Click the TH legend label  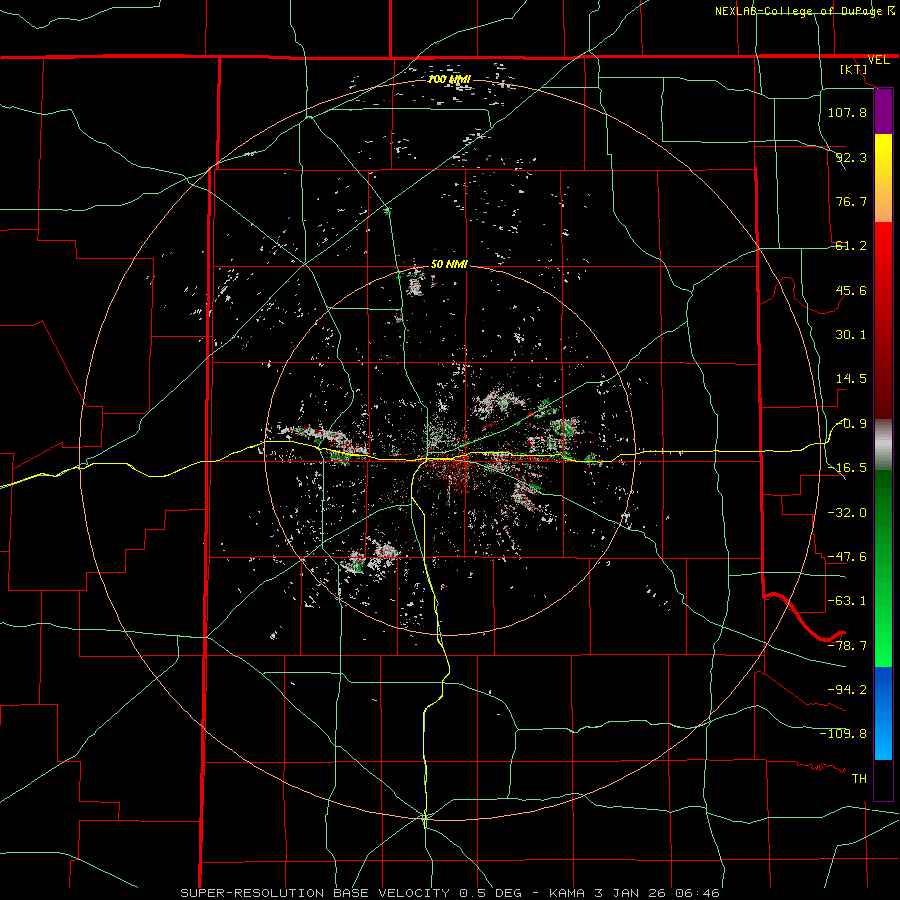pos(859,778)
